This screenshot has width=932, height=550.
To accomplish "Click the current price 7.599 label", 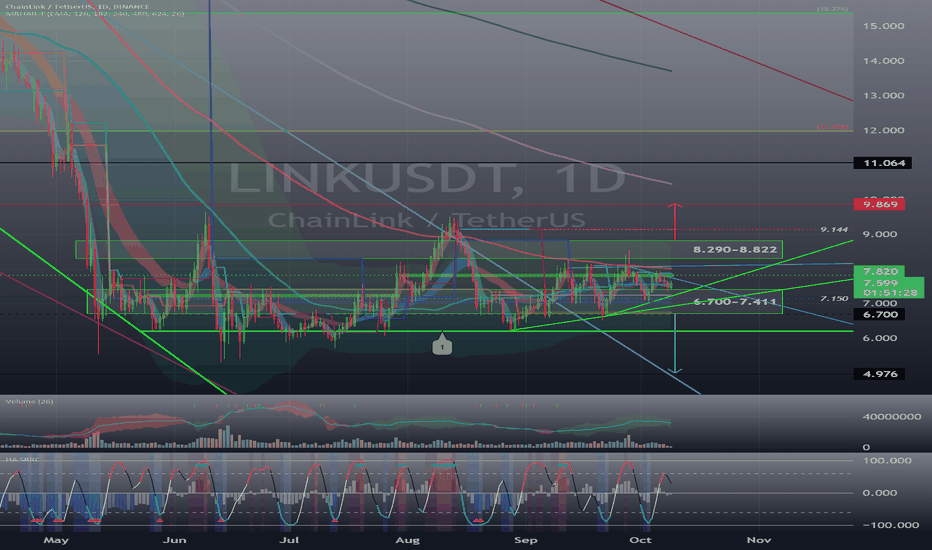I will pos(880,282).
